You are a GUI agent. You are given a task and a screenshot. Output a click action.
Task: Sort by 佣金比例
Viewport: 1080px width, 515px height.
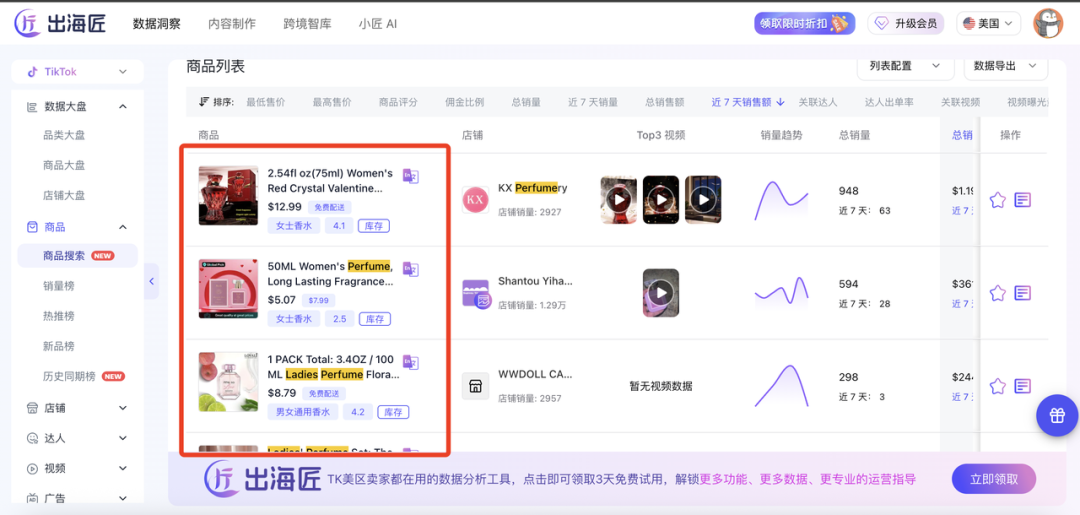464,102
